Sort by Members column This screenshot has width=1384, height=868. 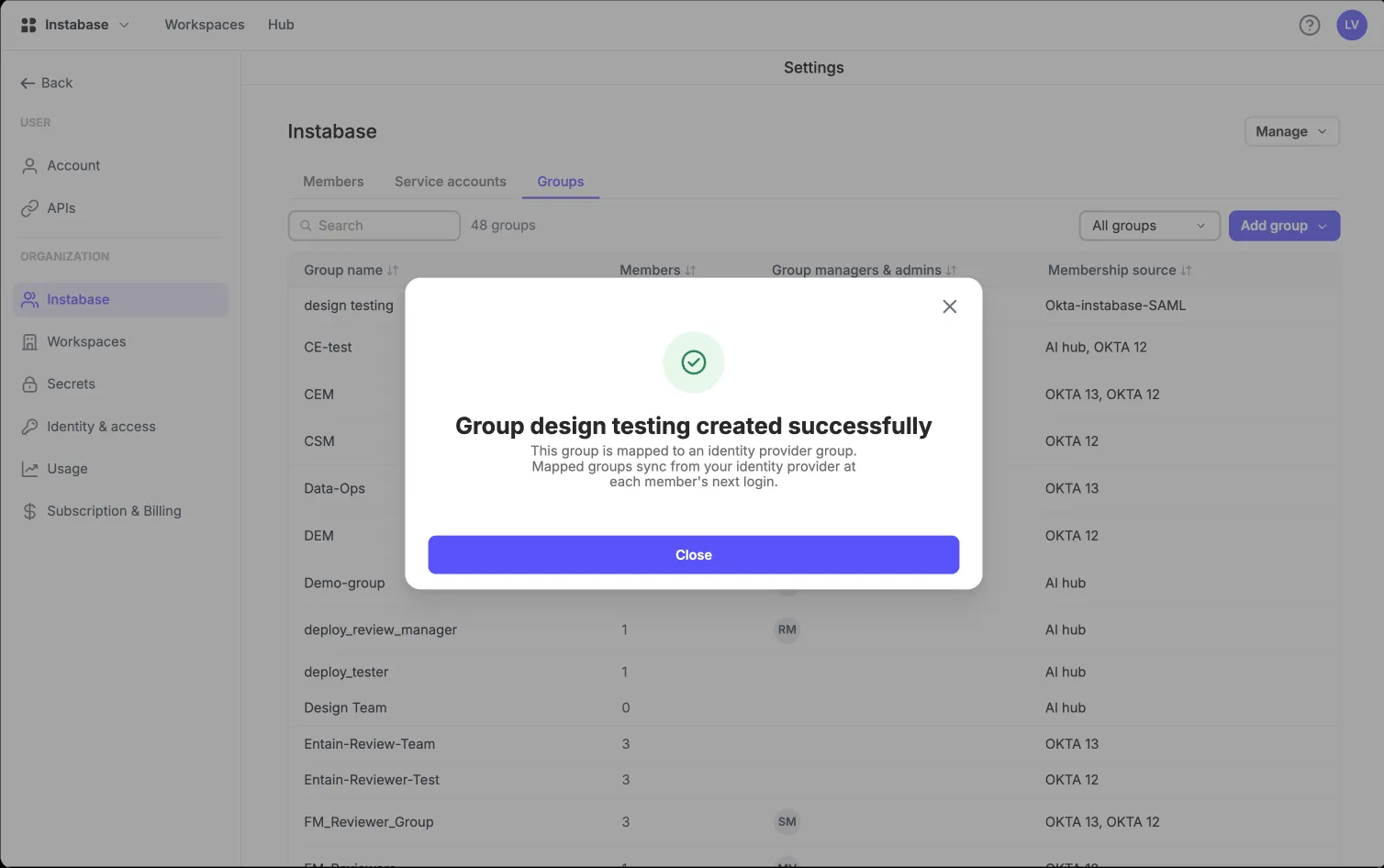click(657, 270)
